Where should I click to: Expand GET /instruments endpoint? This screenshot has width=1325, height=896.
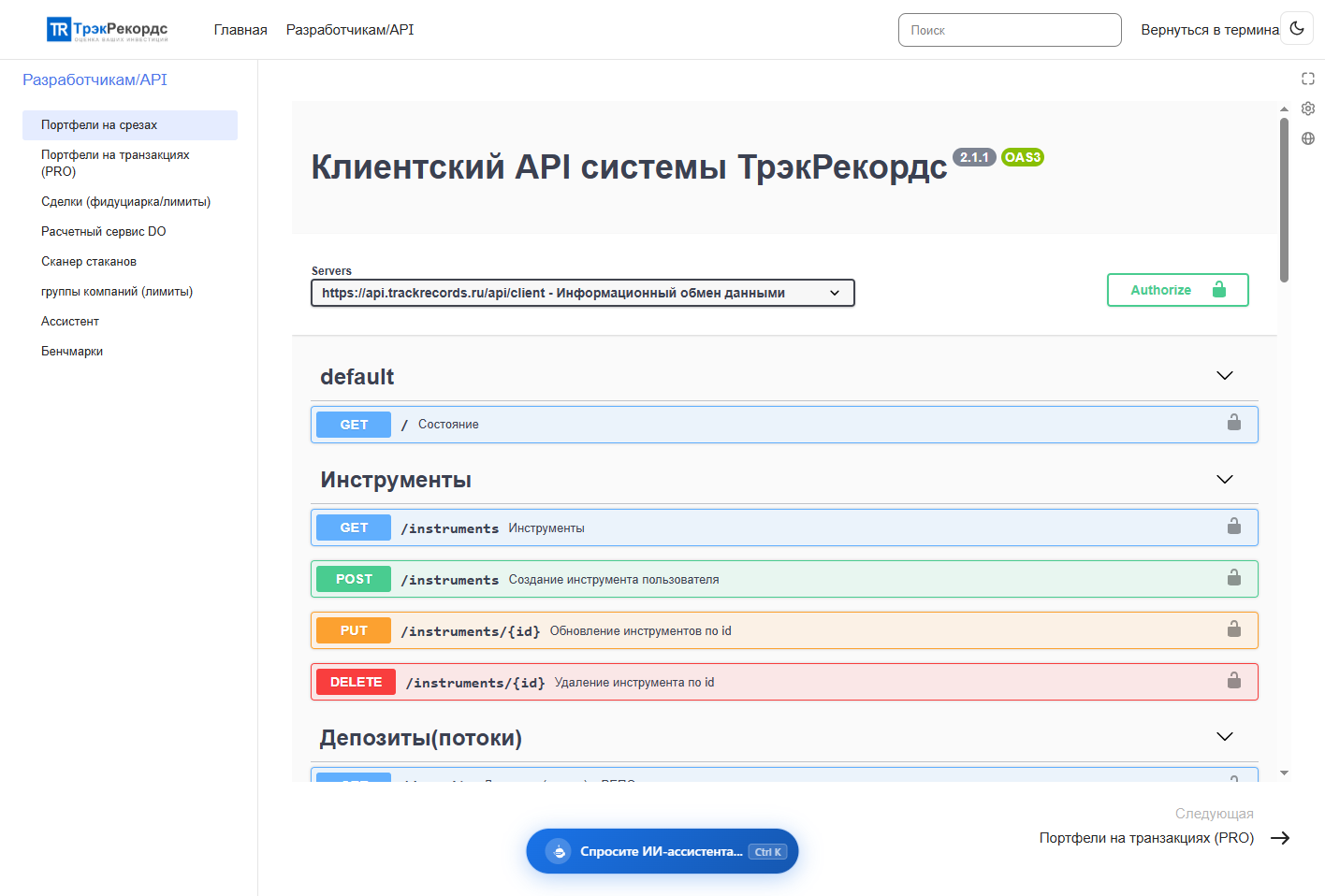[x=784, y=527]
